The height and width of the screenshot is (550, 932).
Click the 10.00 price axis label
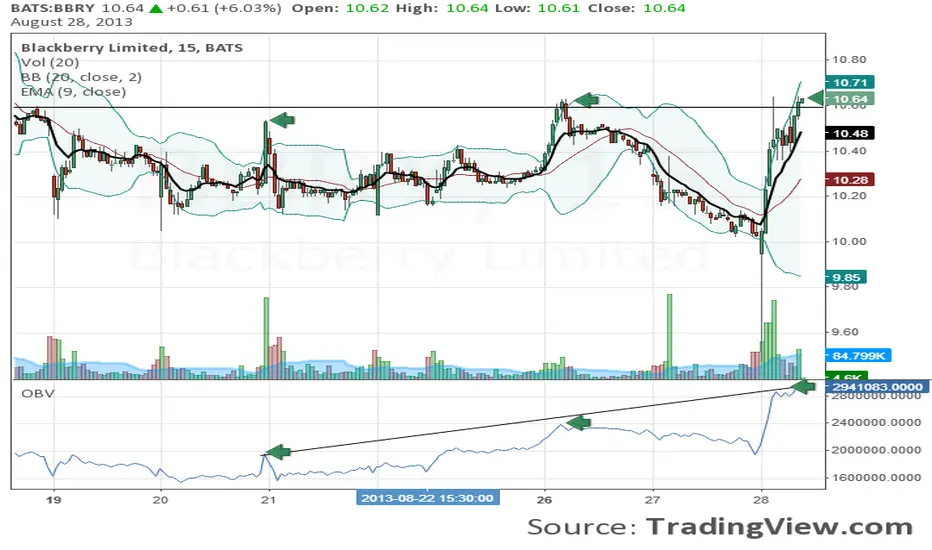coord(849,241)
